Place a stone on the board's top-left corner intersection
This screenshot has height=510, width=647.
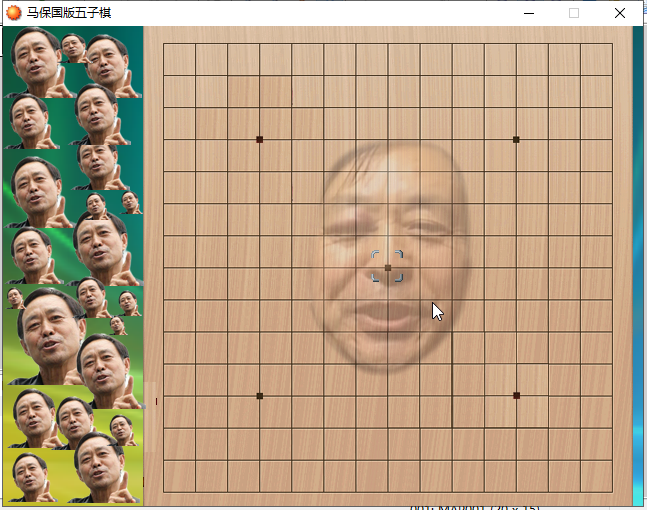(163, 43)
